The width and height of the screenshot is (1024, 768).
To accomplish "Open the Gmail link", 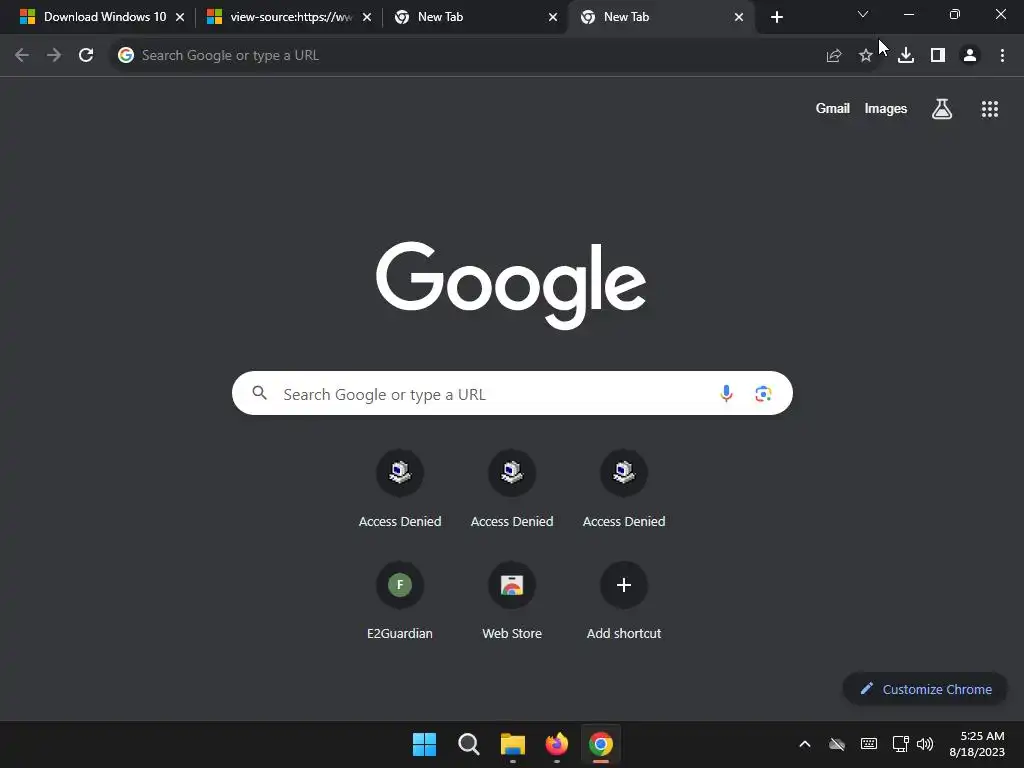I will coord(833,108).
